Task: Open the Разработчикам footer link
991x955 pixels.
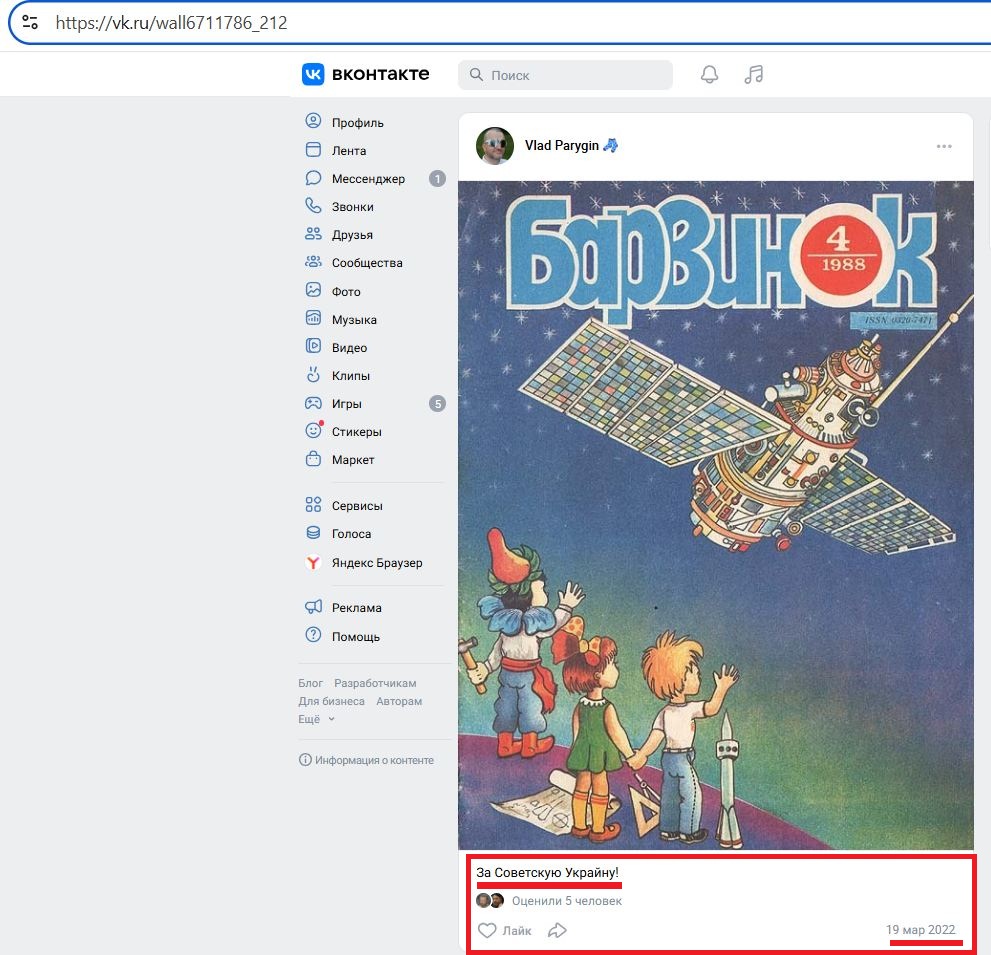Action: [x=375, y=683]
